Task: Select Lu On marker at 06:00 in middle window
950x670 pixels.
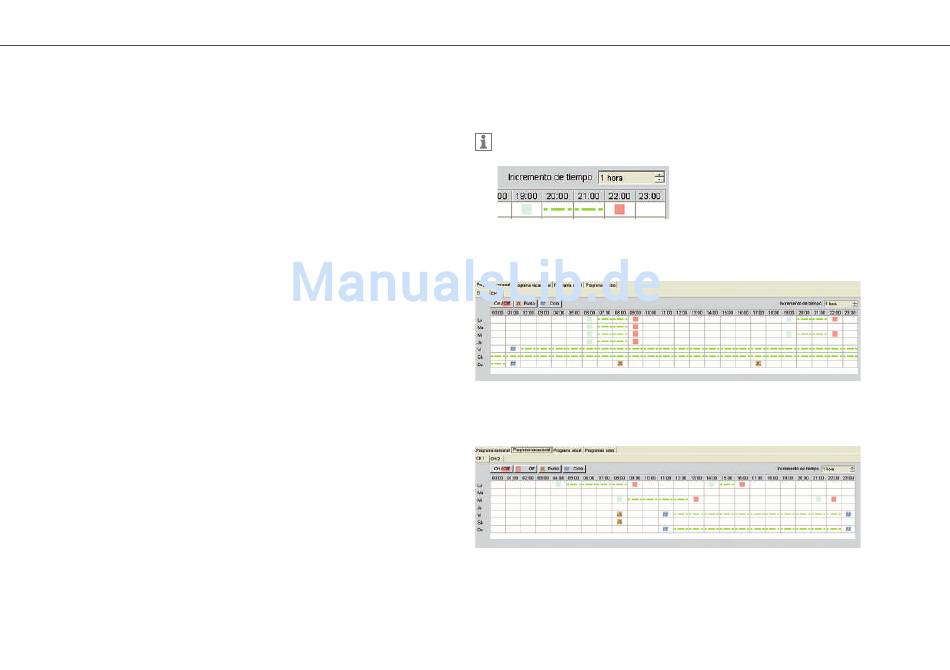Action: pyautogui.click(x=590, y=319)
